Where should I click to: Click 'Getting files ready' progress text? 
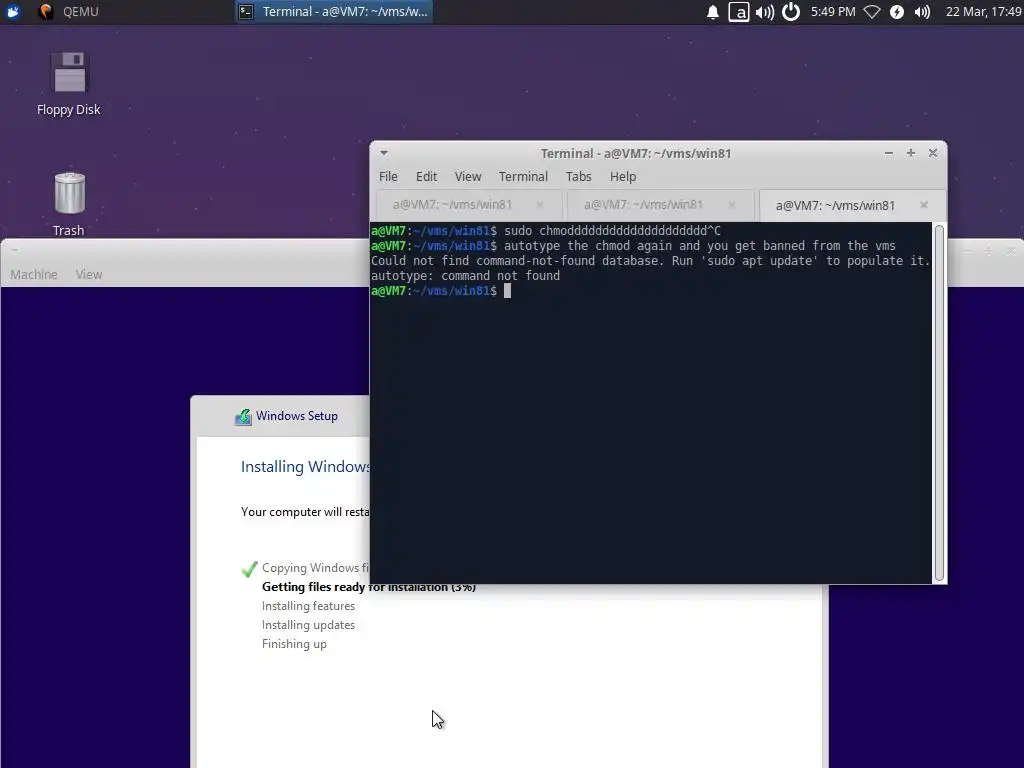pyautogui.click(x=368, y=587)
